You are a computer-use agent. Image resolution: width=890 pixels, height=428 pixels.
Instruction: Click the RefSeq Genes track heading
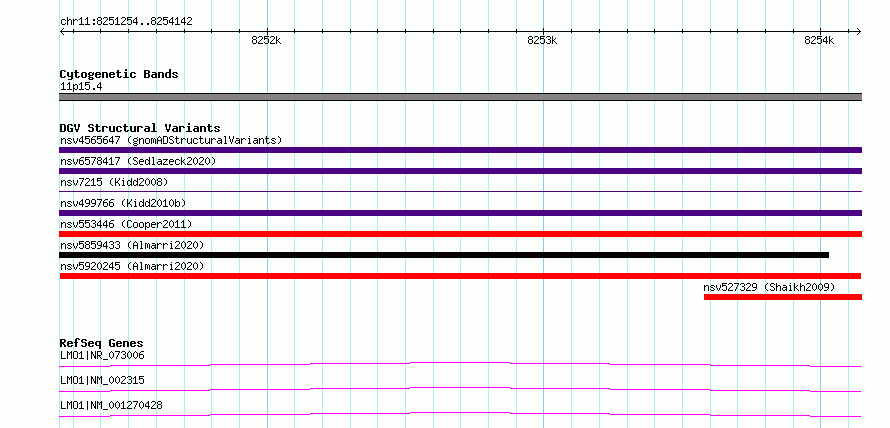point(101,343)
